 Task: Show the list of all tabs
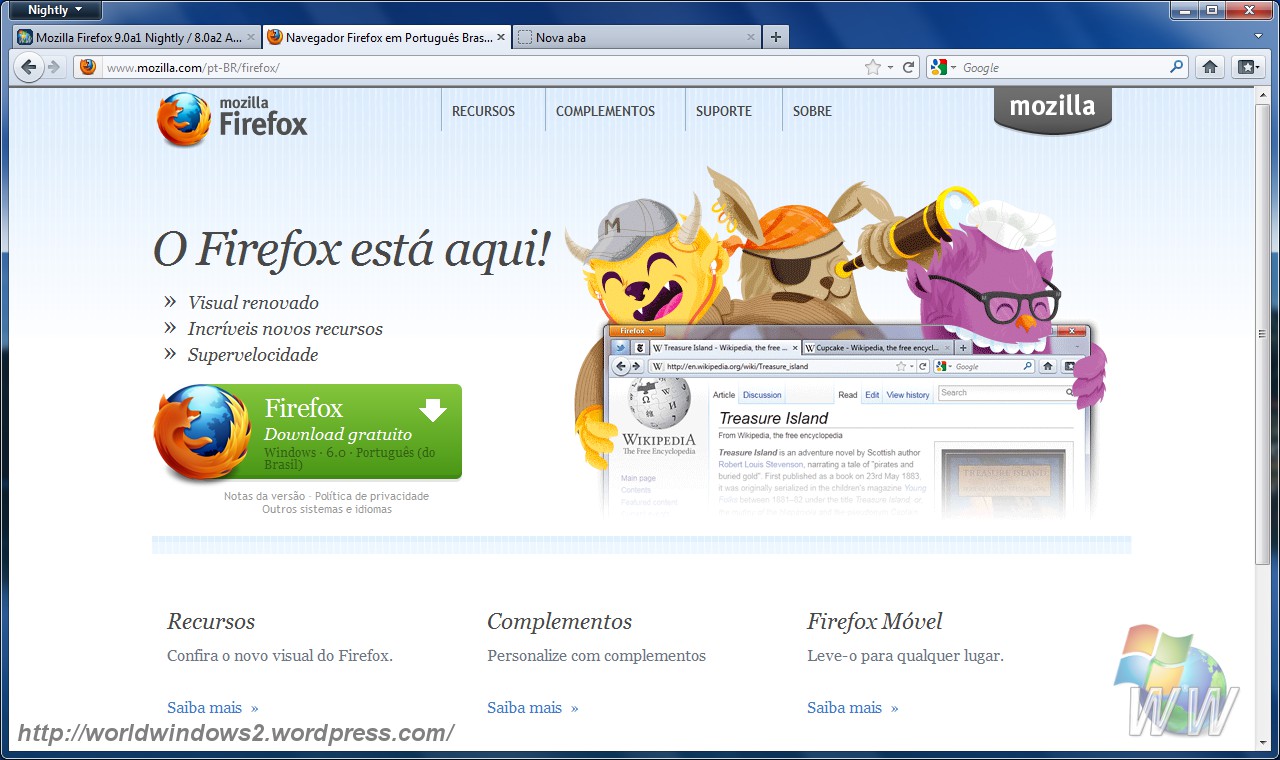pyautogui.click(x=1259, y=37)
